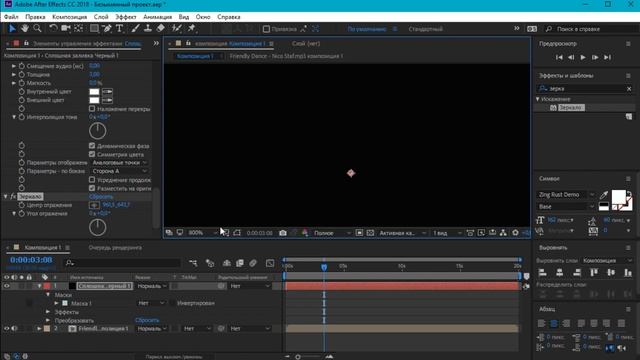This screenshot has width=640, height=360.
Task: Center paragraph text alignment
Action: click(554, 324)
